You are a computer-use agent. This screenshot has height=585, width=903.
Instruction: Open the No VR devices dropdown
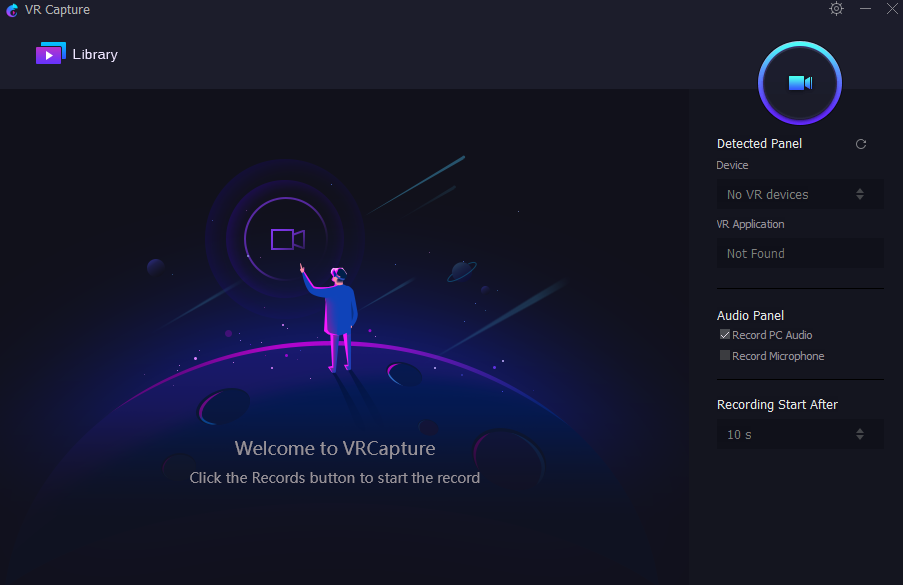[x=799, y=194]
